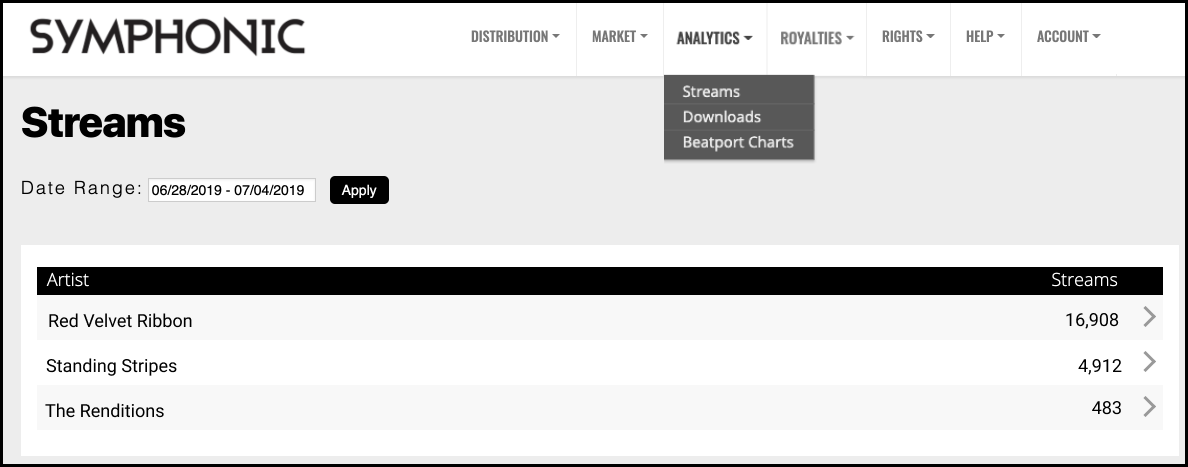The width and height of the screenshot is (1188, 467).
Task: Open The Renditions chevron arrow
Action: 1149,407
